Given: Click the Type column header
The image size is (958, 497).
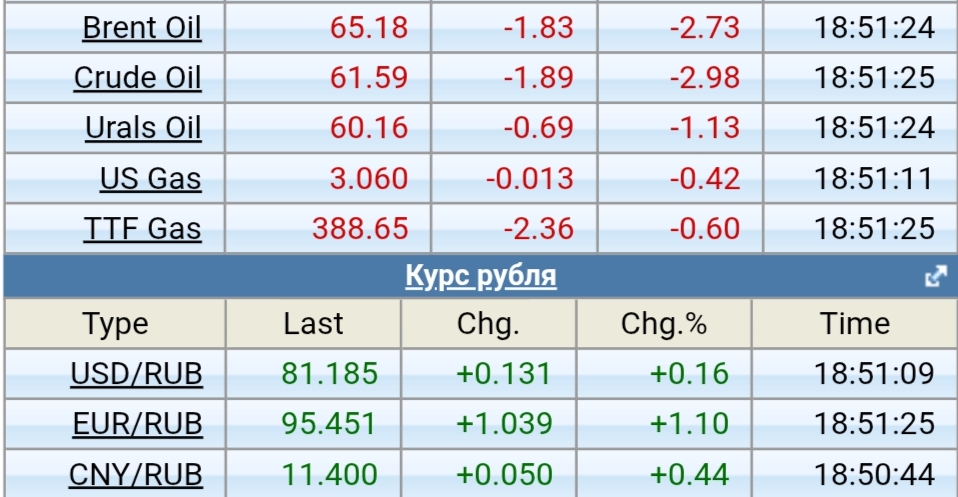Looking at the screenshot, I should click(x=115, y=323).
